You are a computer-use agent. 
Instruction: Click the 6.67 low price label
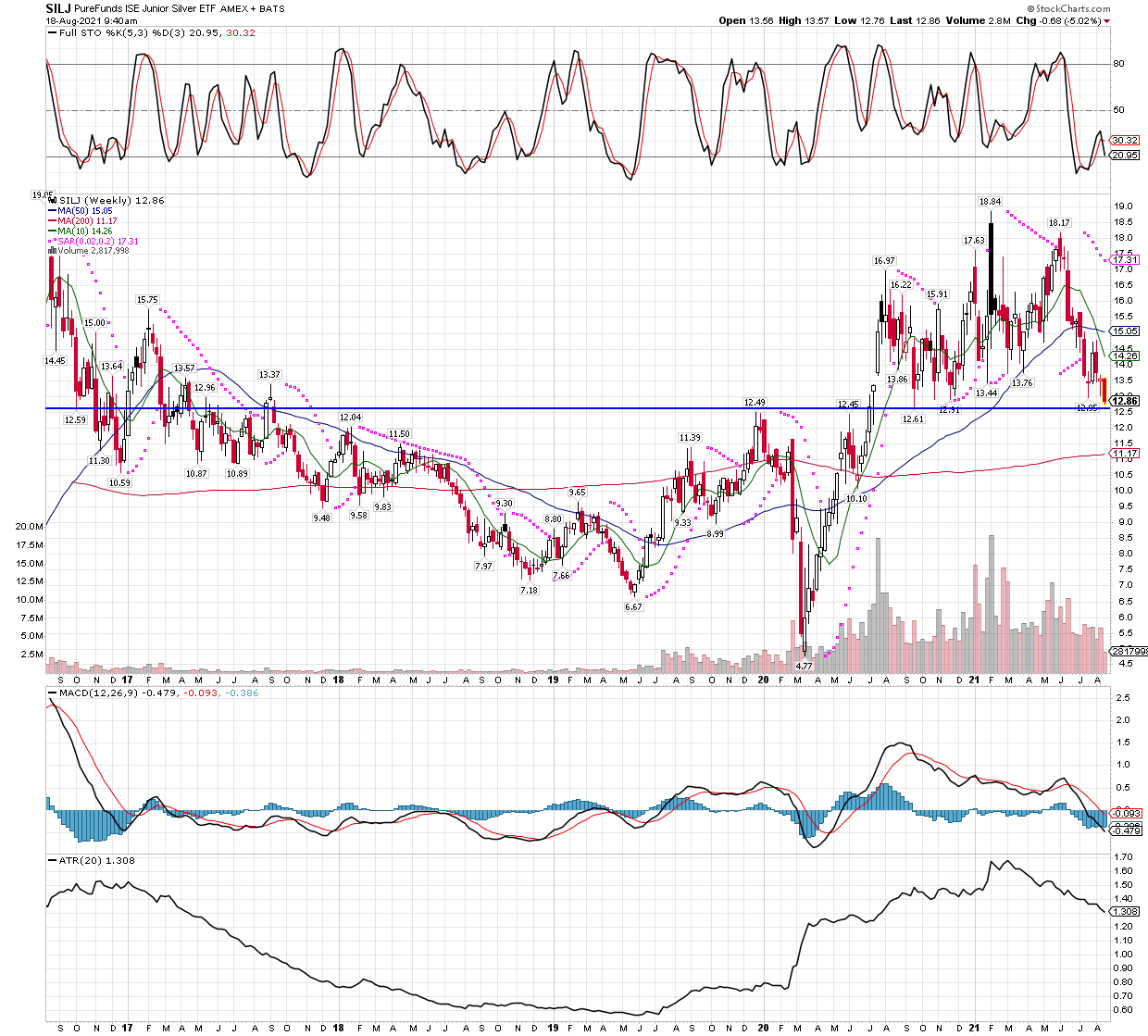tap(633, 607)
